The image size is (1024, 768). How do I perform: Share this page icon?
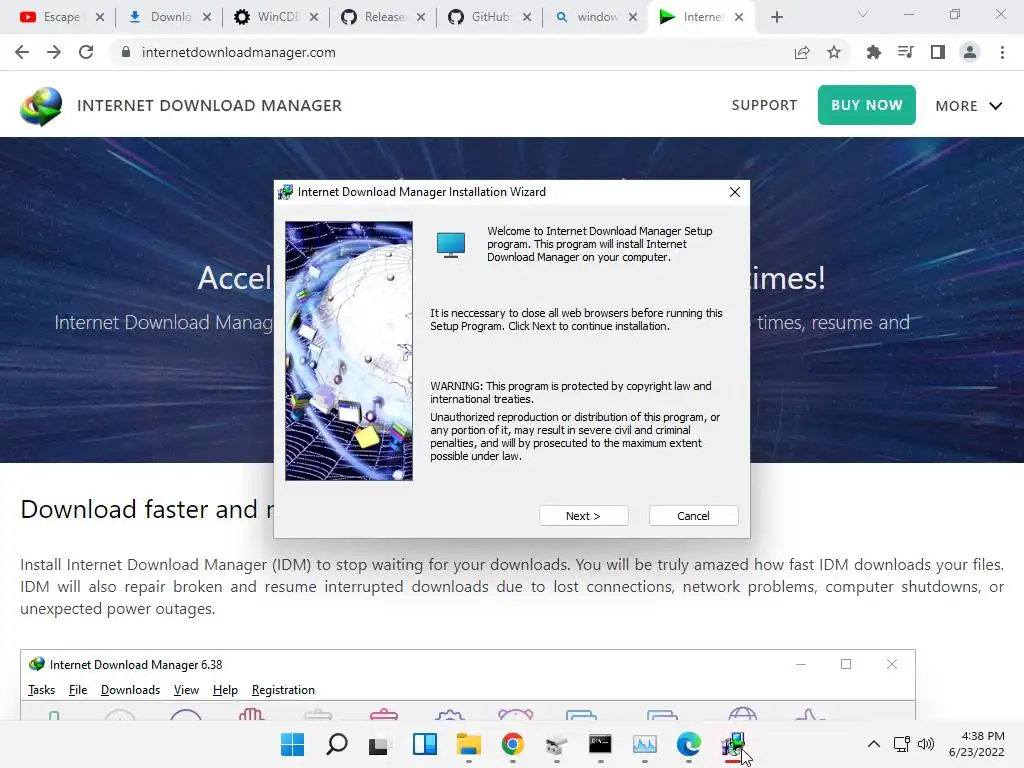[x=802, y=52]
